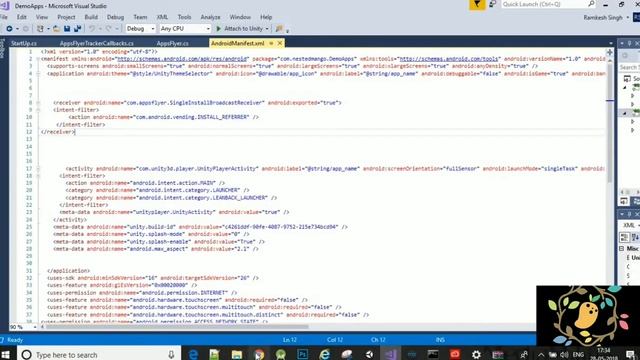Screen dimensions: 640x360
Task: Open Settings gear from the taskbar
Action: coord(476,354)
